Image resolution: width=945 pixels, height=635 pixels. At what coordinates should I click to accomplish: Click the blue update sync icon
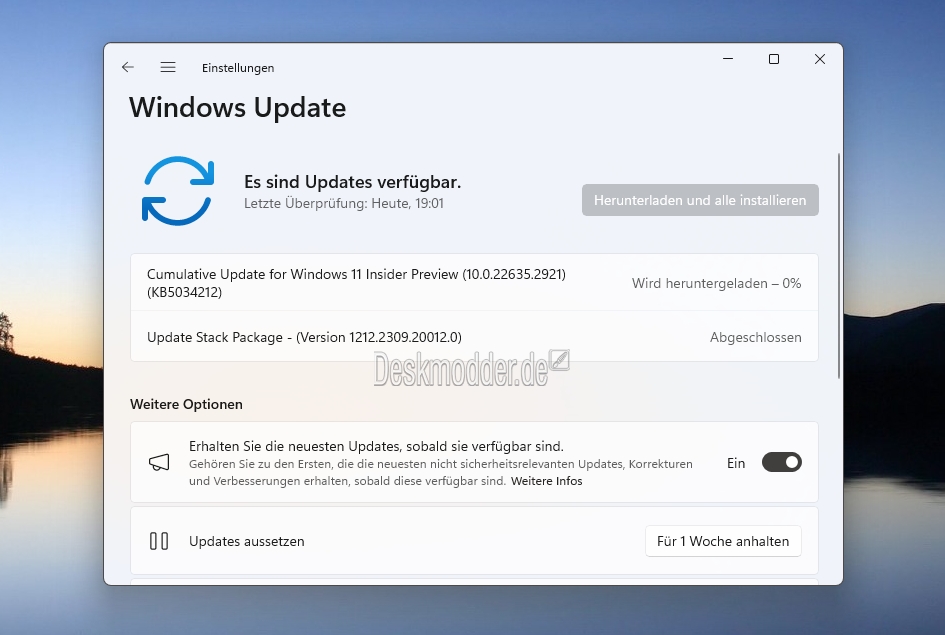point(178,191)
